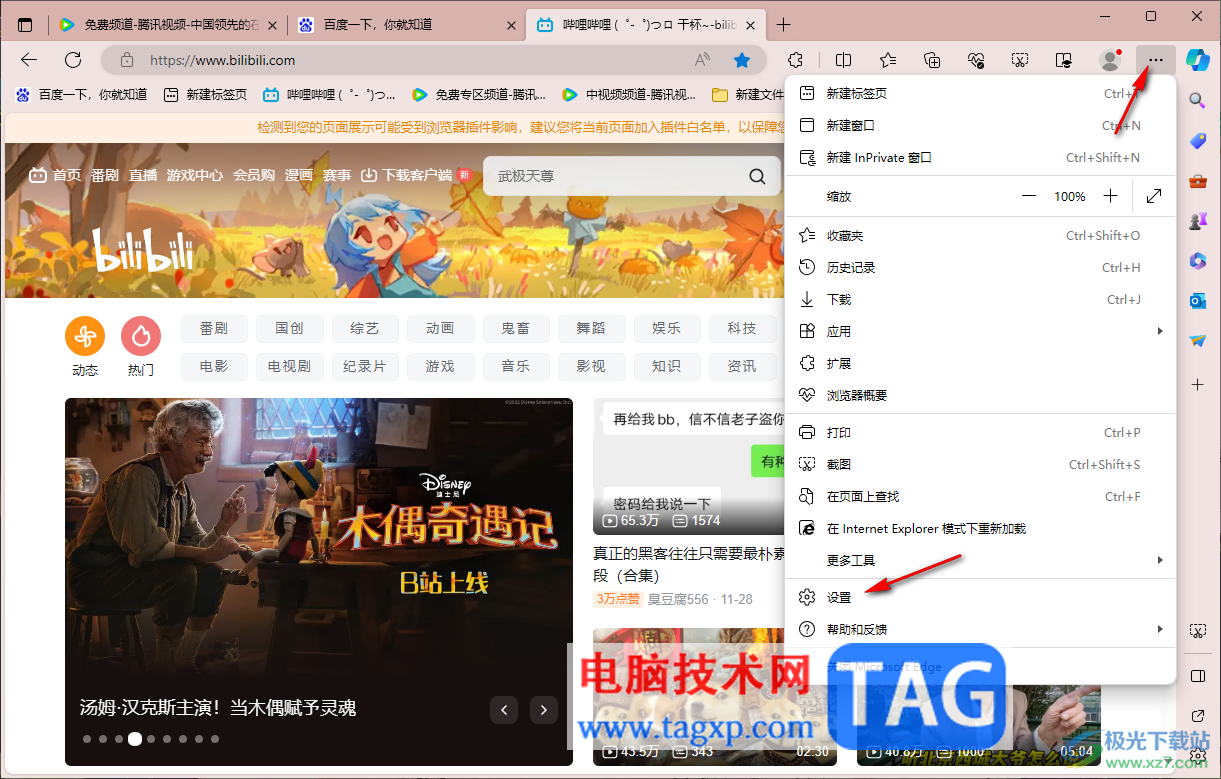Choose reload in Internet Explorer mode
Screen dimensions: 1221x779
coord(980,528)
